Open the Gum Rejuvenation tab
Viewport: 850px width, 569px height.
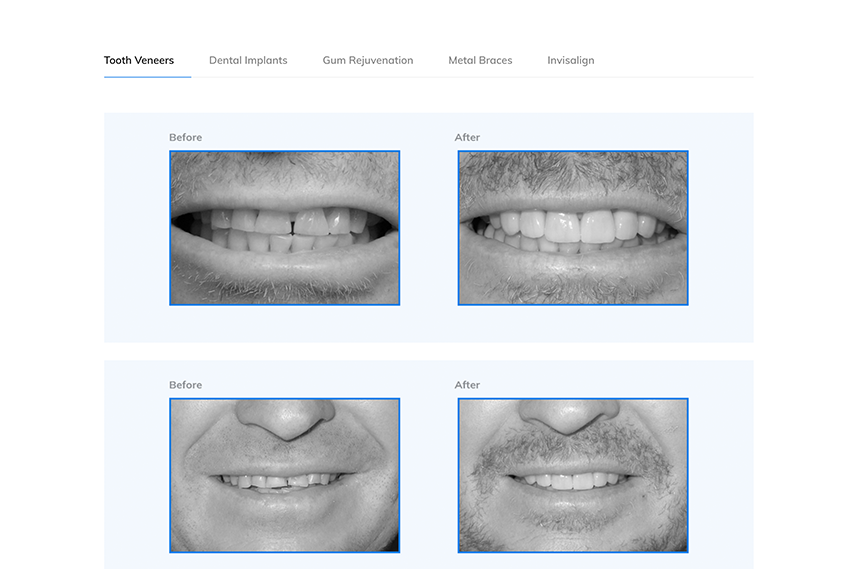pos(367,60)
